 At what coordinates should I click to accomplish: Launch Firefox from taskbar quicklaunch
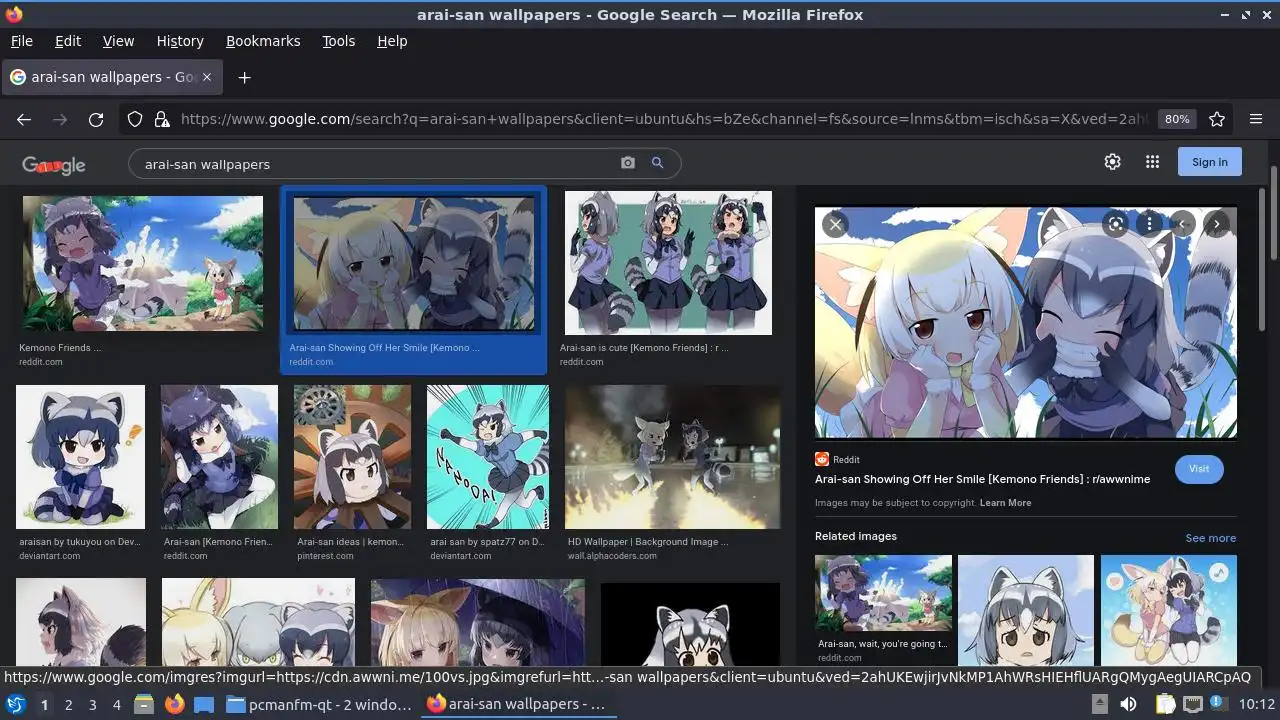pos(174,704)
